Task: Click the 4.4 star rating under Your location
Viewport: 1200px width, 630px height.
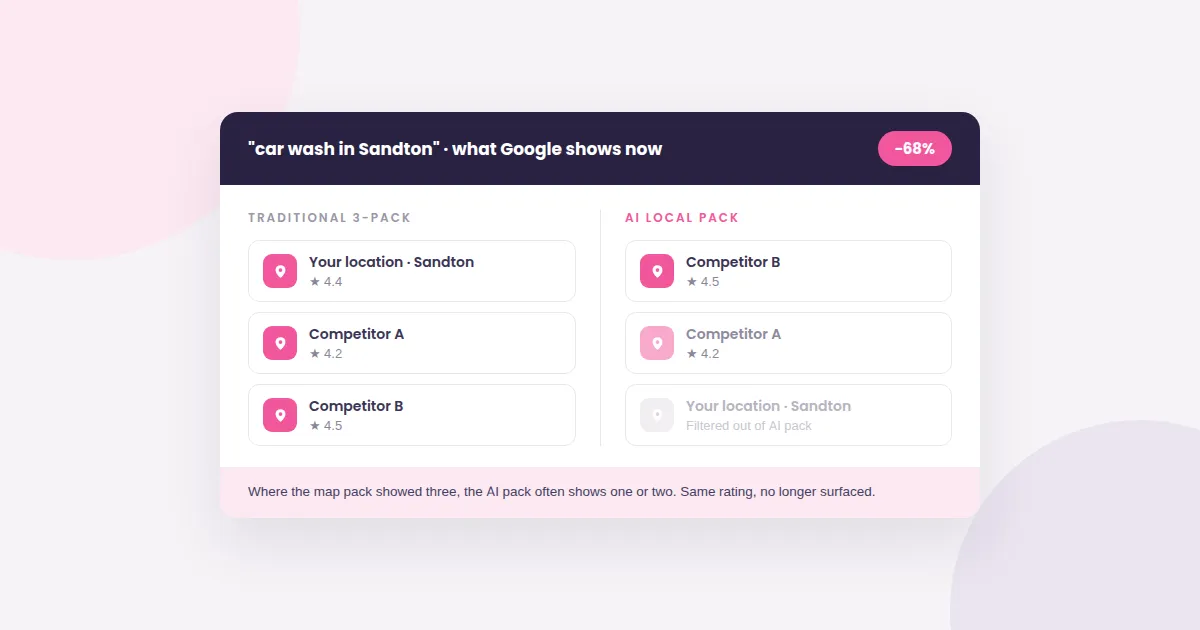Action: (326, 282)
